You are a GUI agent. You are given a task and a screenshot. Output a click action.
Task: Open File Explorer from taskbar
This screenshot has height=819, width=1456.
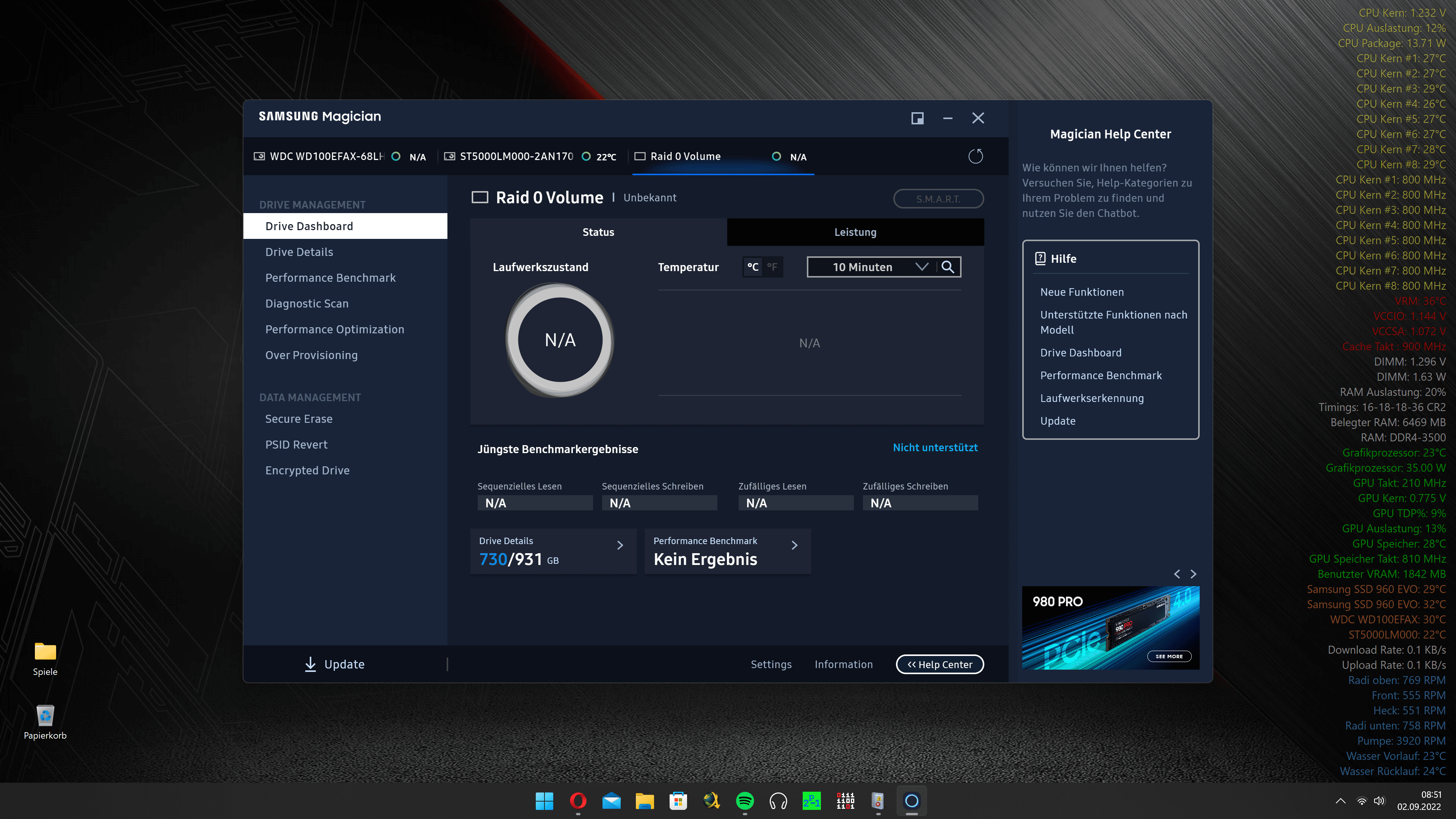coord(644,801)
